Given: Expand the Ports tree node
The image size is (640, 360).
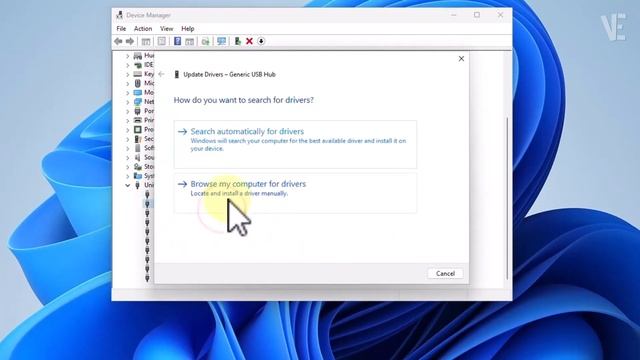Looking at the screenshot, I should tap(127, 111).
